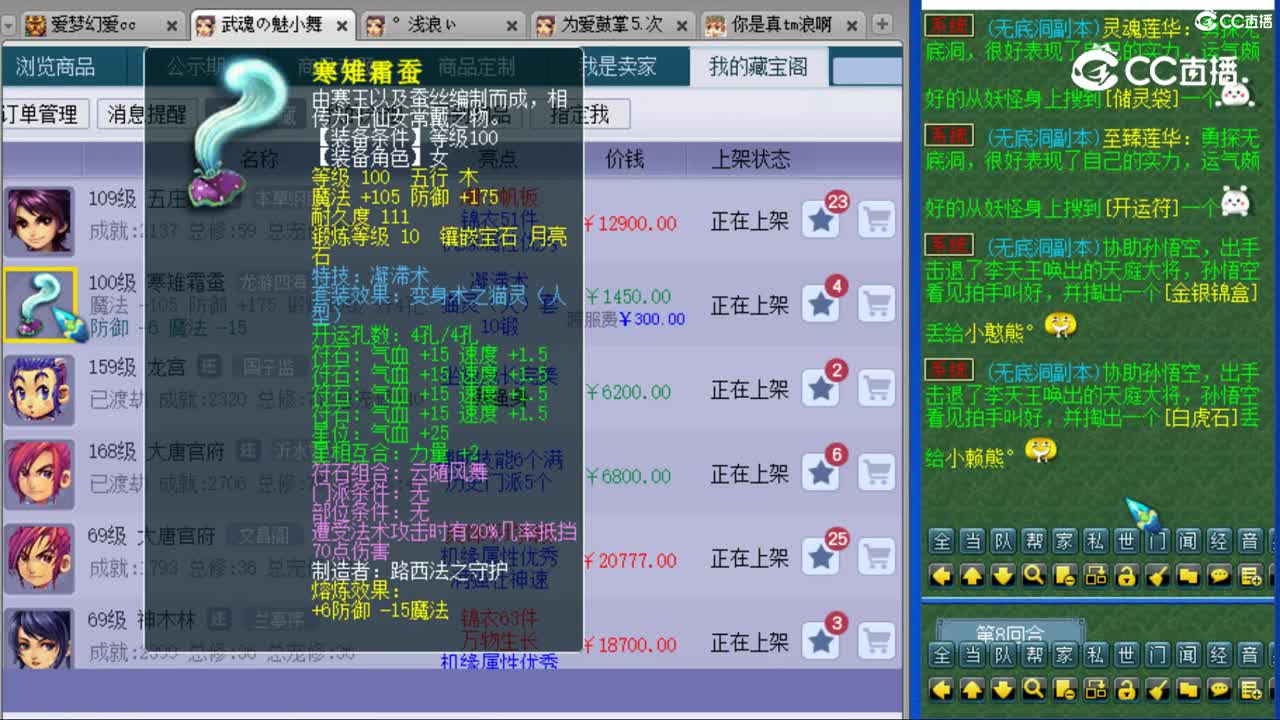Sort by the 上架状态 column header

750,159
